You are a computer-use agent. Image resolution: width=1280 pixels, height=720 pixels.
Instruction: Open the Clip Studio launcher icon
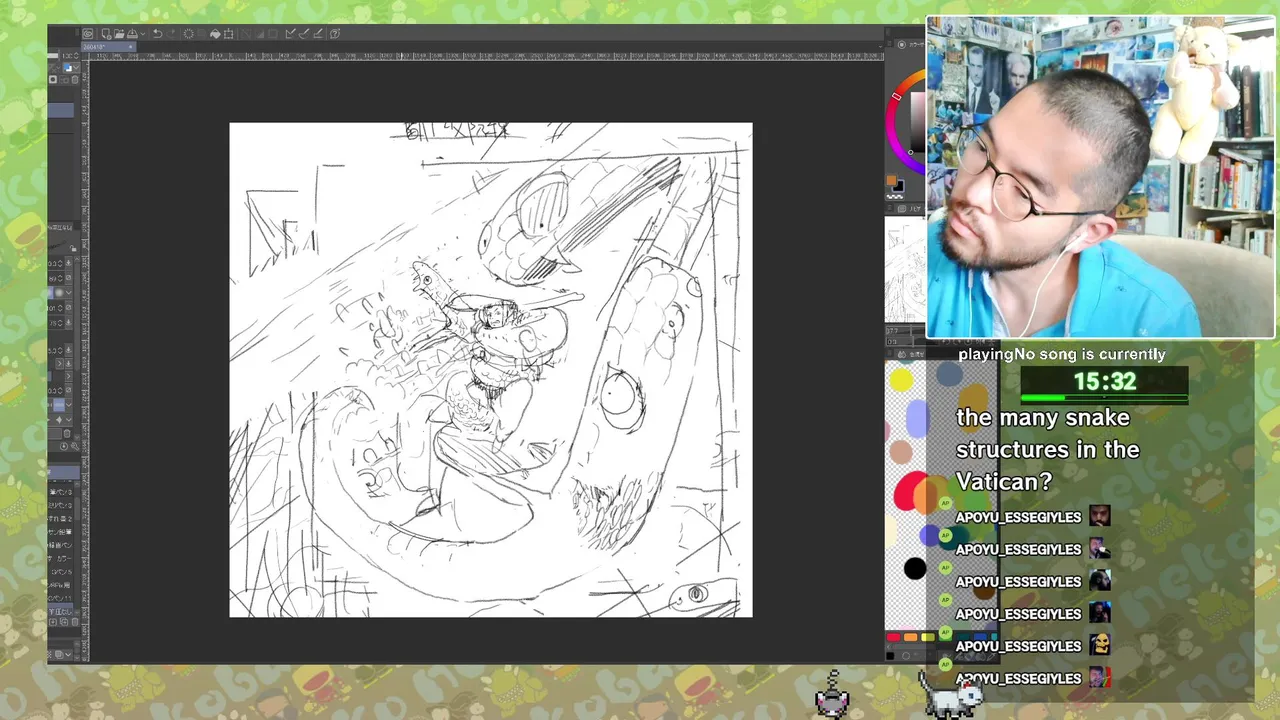click(88, 34)
